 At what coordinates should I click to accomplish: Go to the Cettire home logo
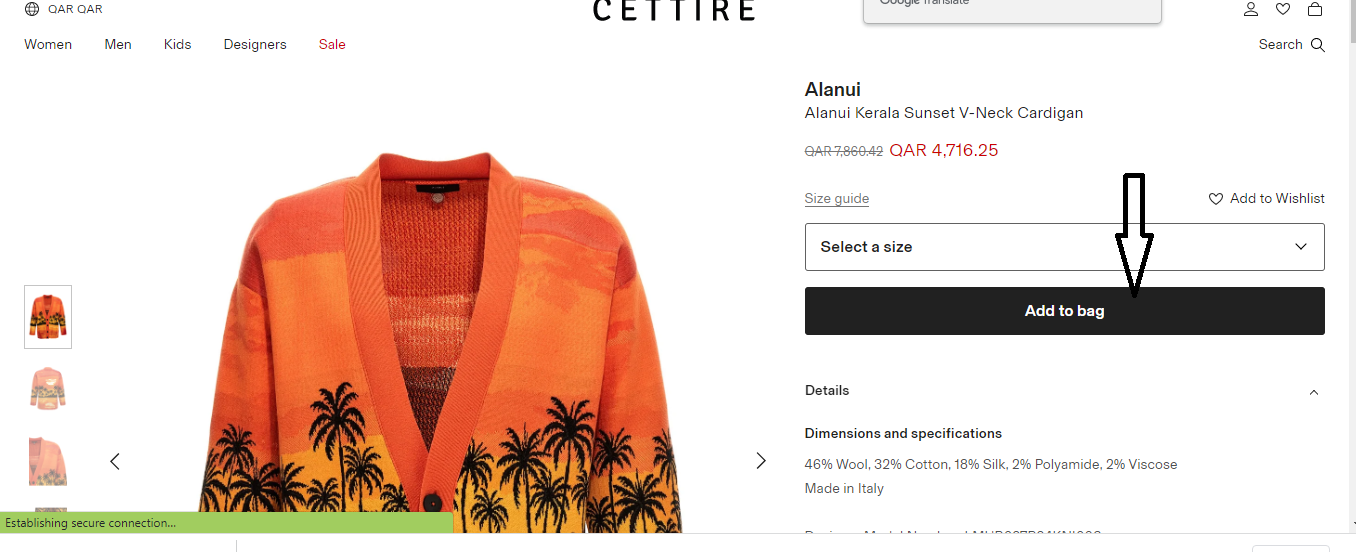coord(674,10)
